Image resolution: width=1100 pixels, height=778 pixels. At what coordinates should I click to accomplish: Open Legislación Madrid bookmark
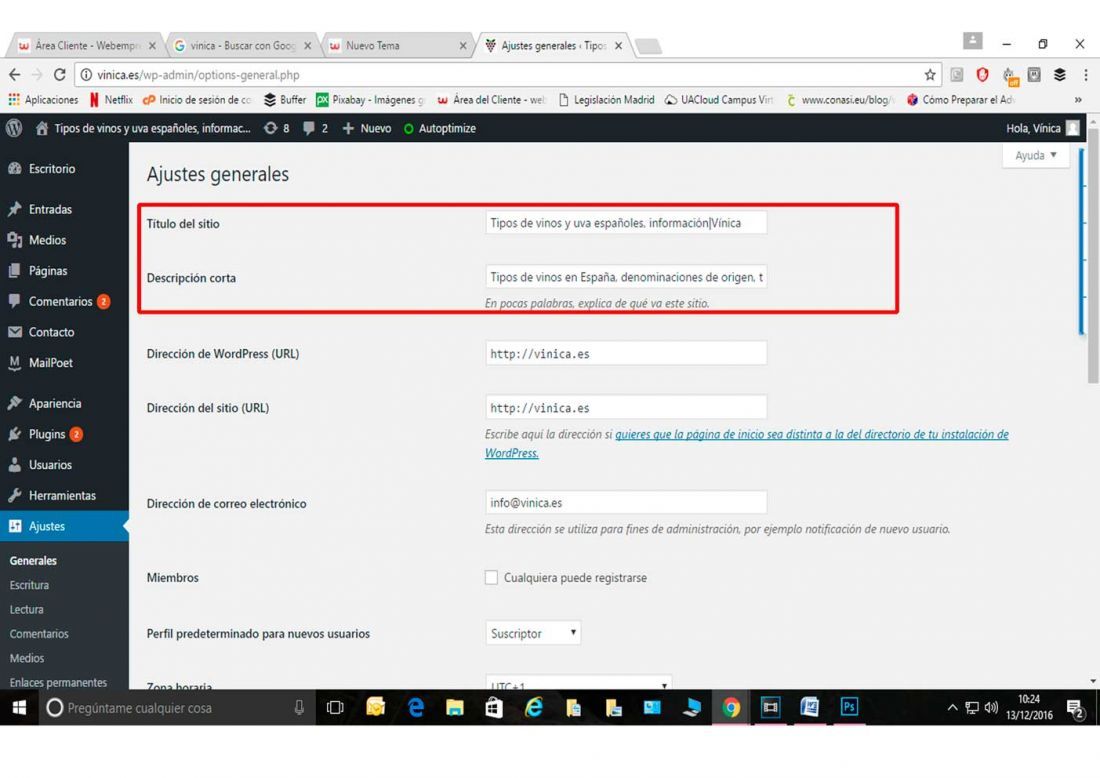[x=606, y=100]
